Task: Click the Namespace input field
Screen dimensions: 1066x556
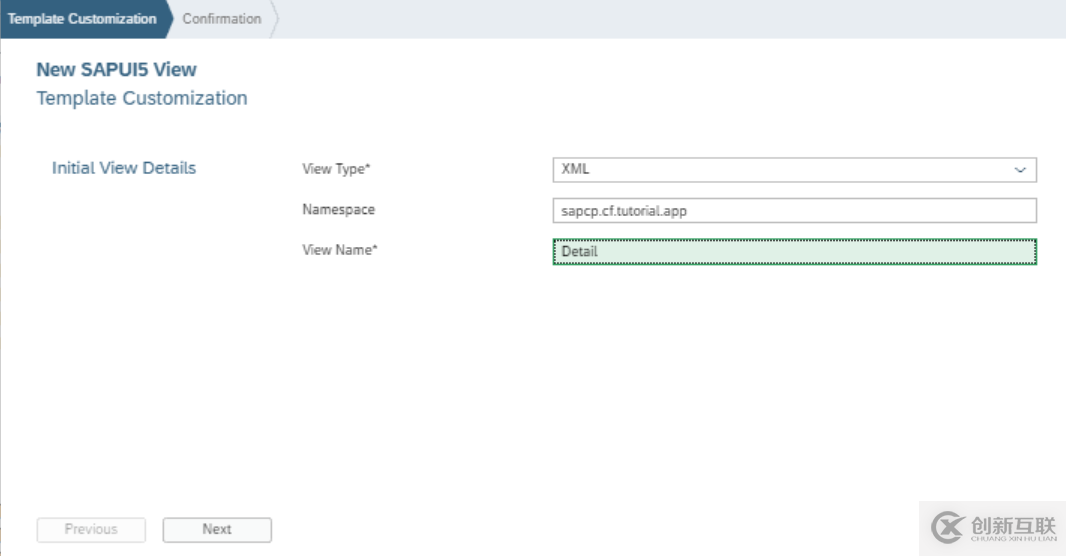Action: pyautogui.click(x=794, y=211)
